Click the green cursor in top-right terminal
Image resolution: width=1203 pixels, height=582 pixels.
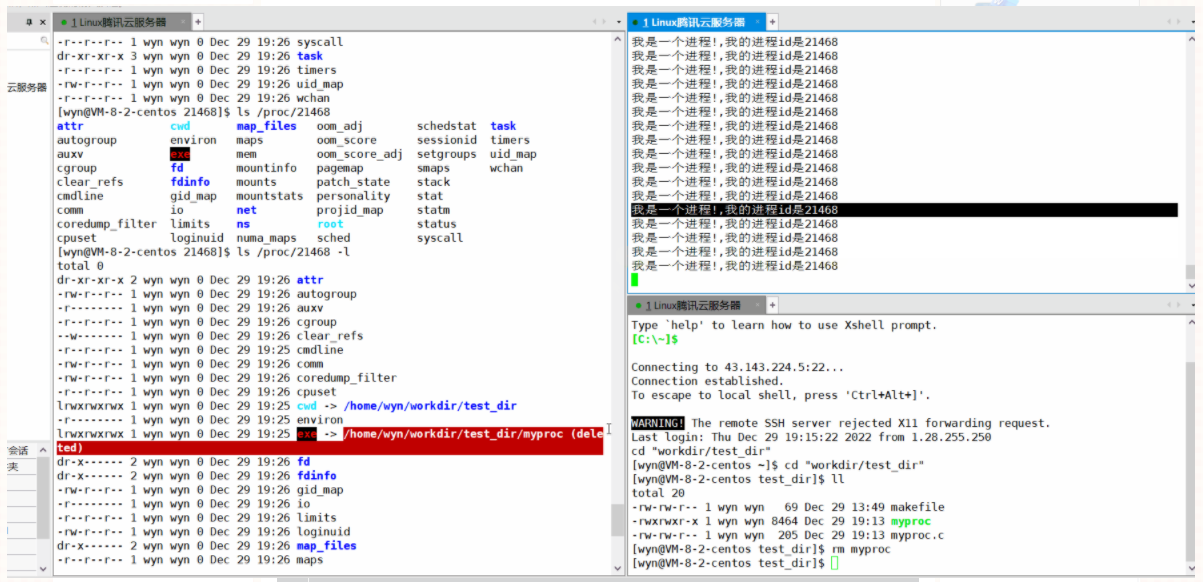point(635,280)
